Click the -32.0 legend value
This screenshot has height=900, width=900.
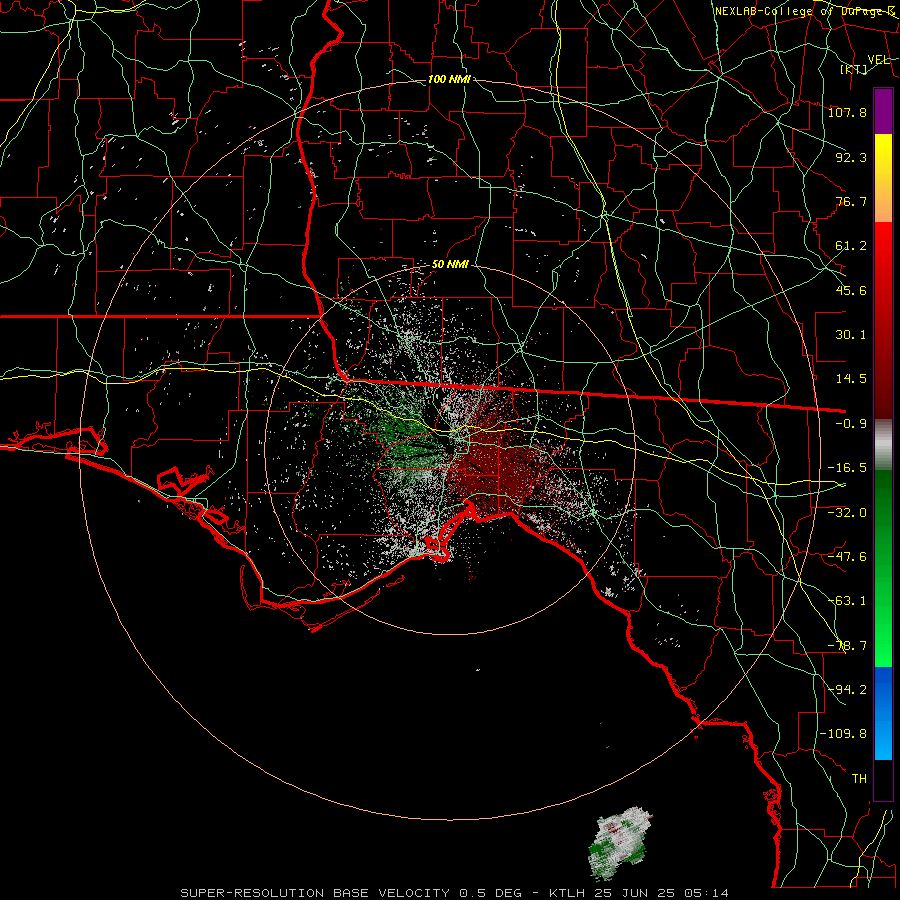point(847,512)
